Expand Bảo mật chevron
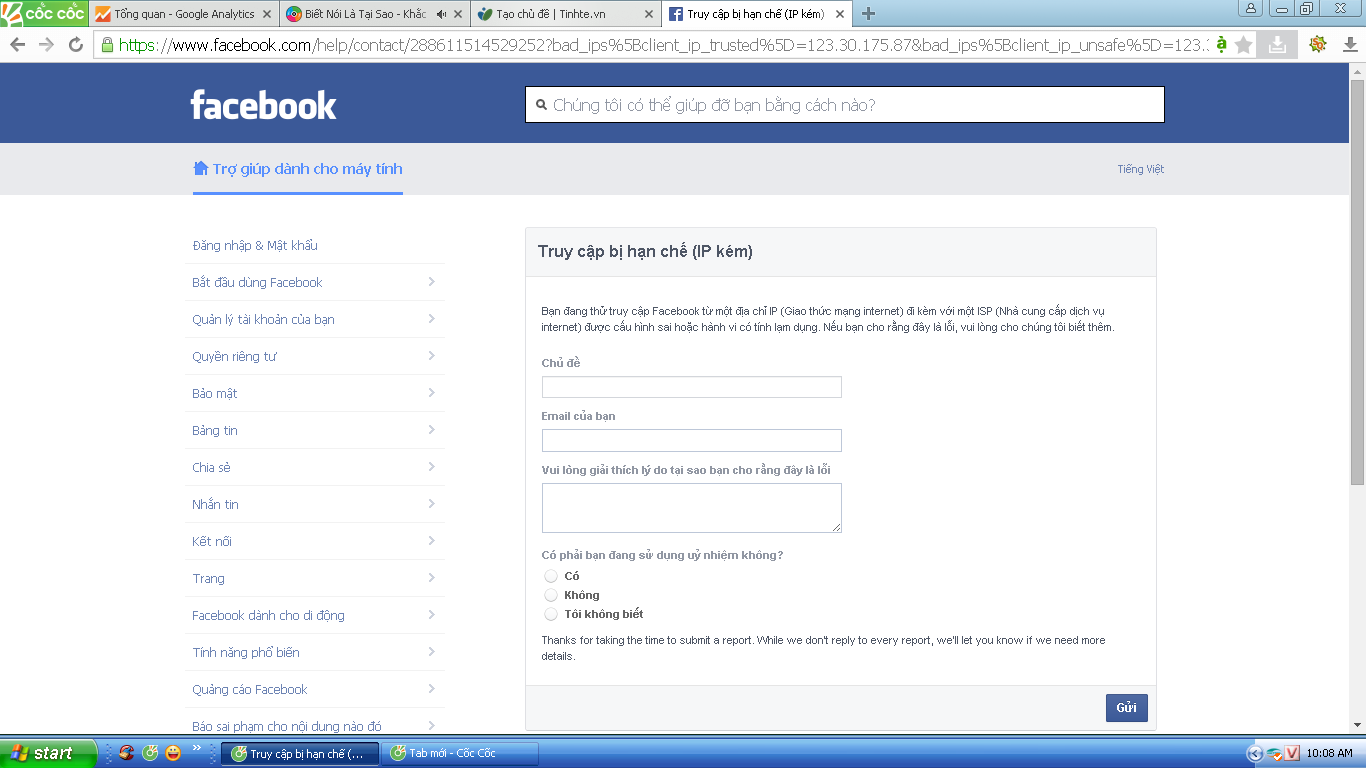Image resolution: width=1366 pixels, height=768 pixels. pyautogui.click(x=431, y=393)
